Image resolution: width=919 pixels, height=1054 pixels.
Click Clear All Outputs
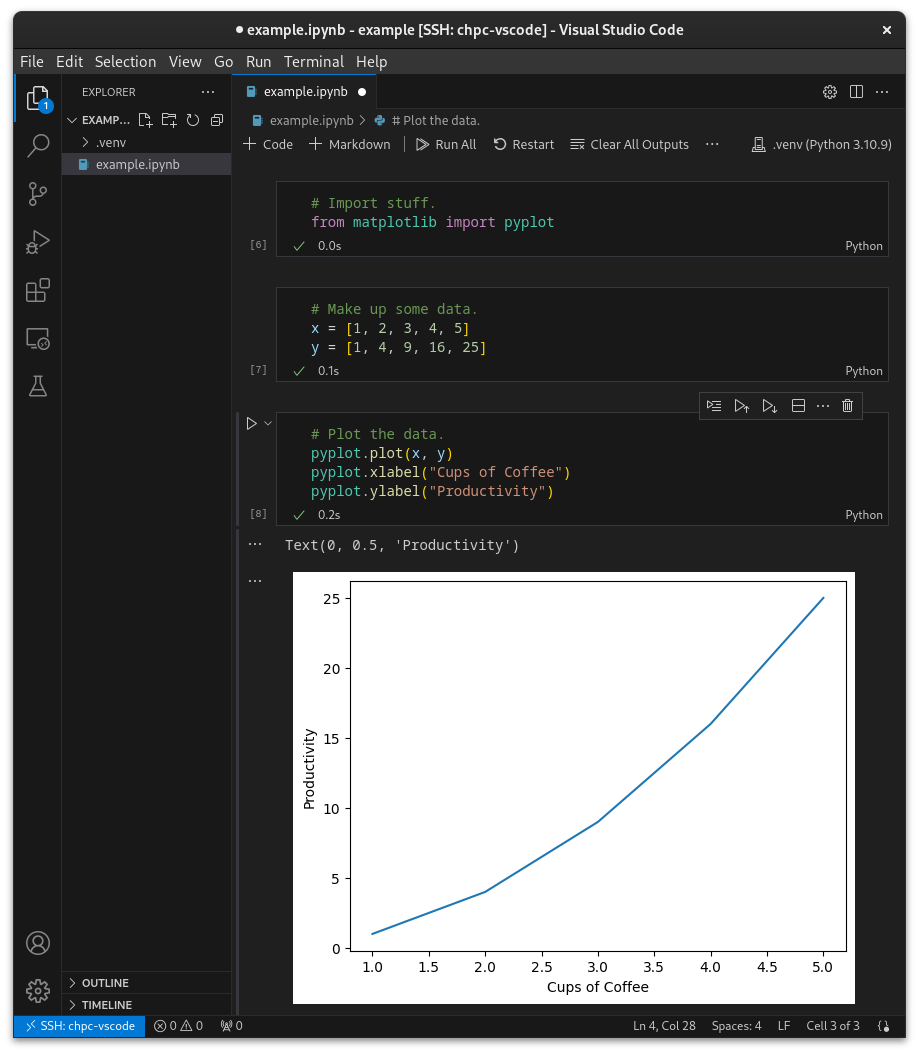tap(629, 144)
